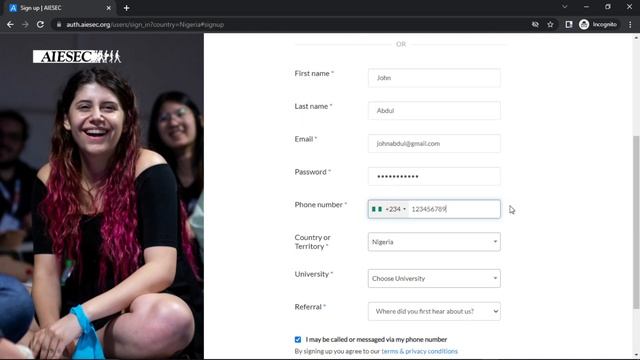Viewport: 640px width, 360px height.
Task: Uncheck the phone contact consent checkbox
Action: pyautogui.click(x=298, y=340)
